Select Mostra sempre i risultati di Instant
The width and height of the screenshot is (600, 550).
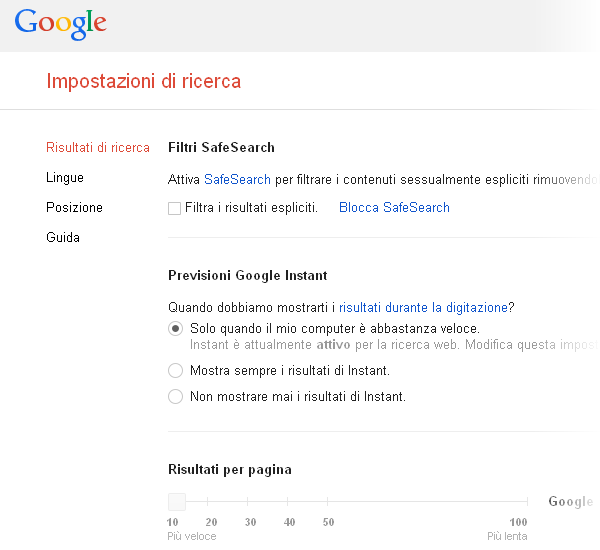tap(176, 371)
